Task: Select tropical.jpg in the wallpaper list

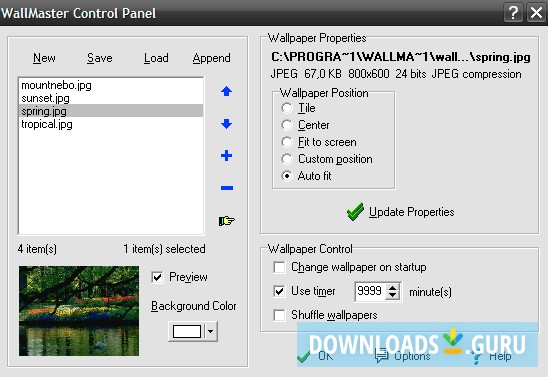Action: 111,124
